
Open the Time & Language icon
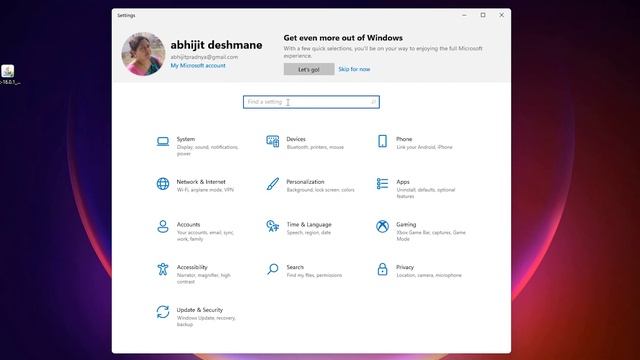pos(273,226)
